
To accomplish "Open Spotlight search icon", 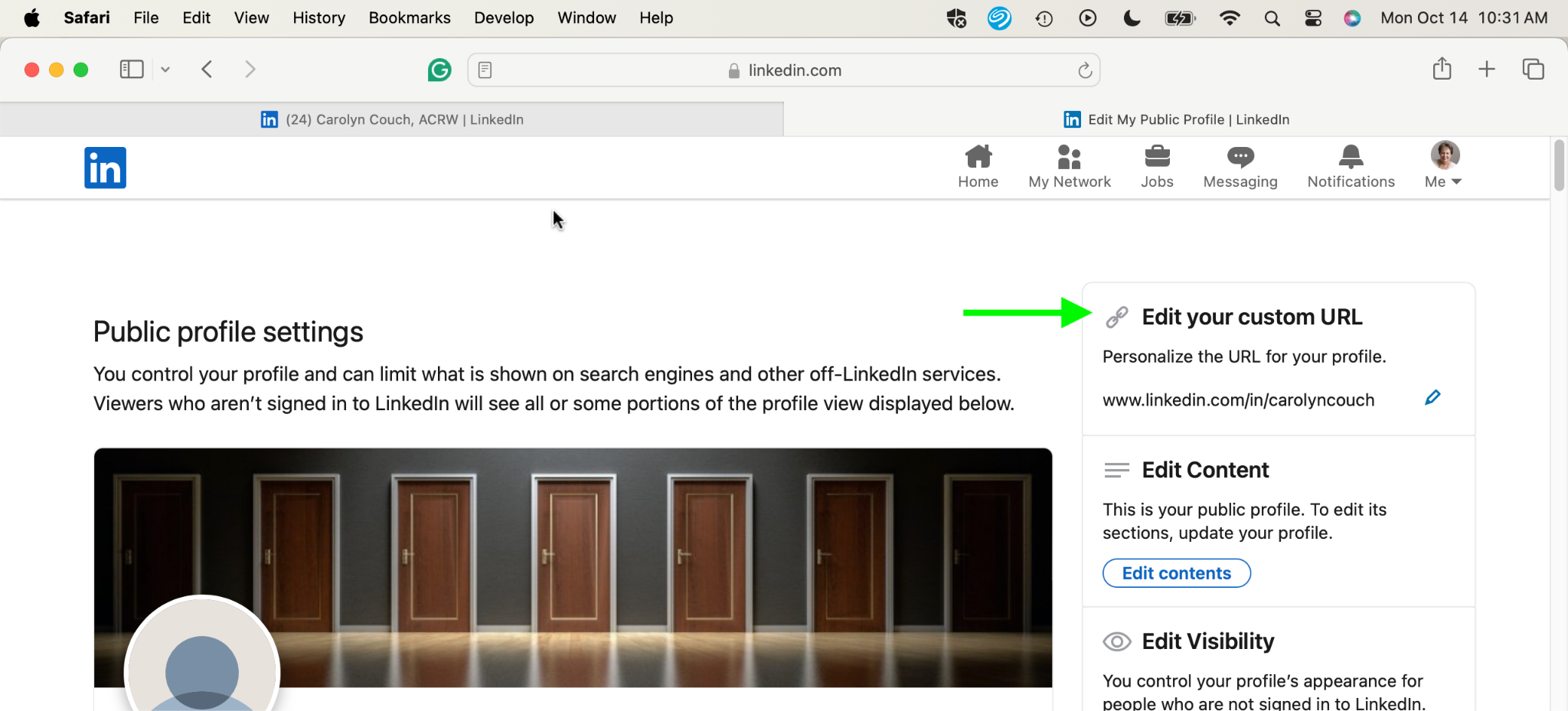I will click(x=1272, y=18).
